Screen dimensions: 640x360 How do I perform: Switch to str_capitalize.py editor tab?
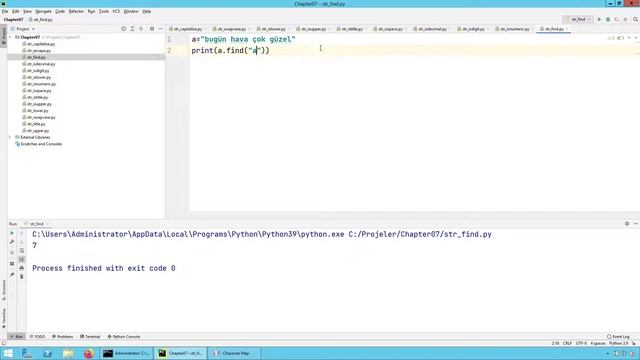click(x=188, y=29)
